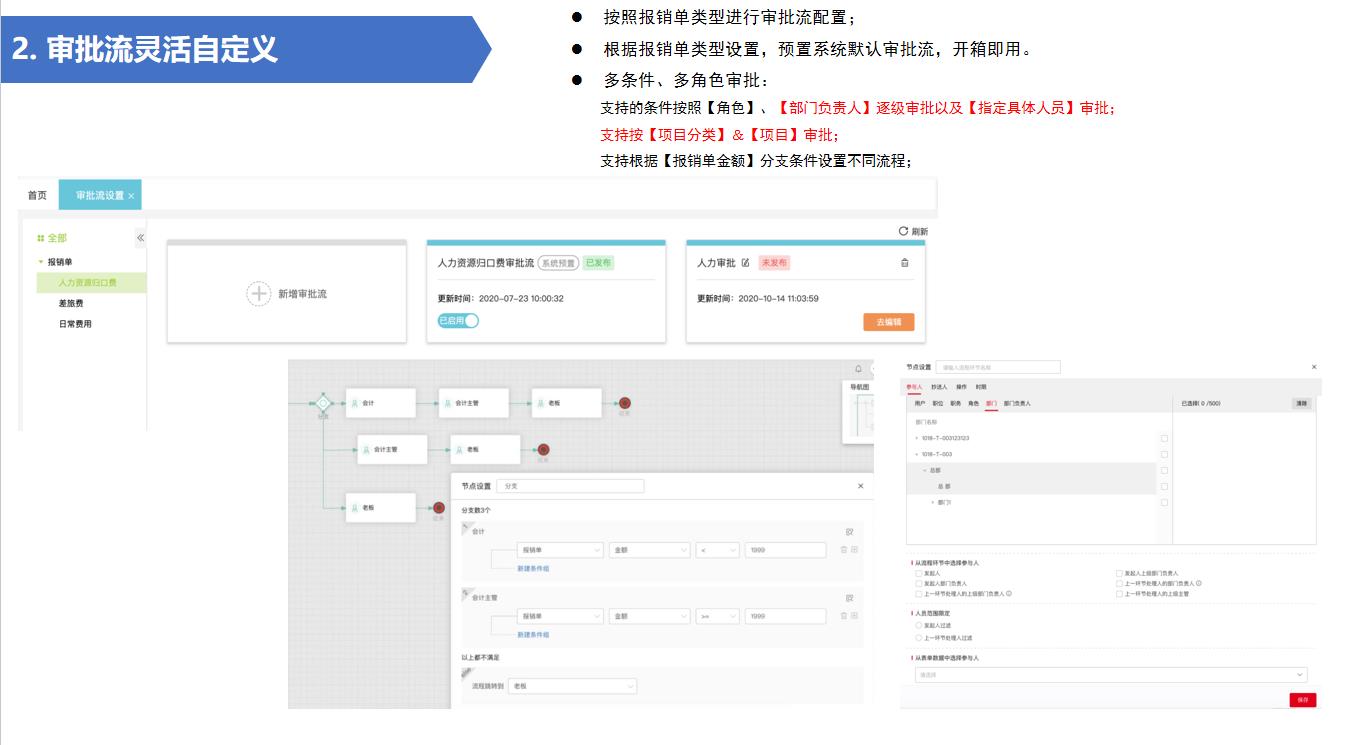Screen dimensions: 1363x745
Task: Delete the 会计主管 branch condition row
Action: tap(843, 617)
